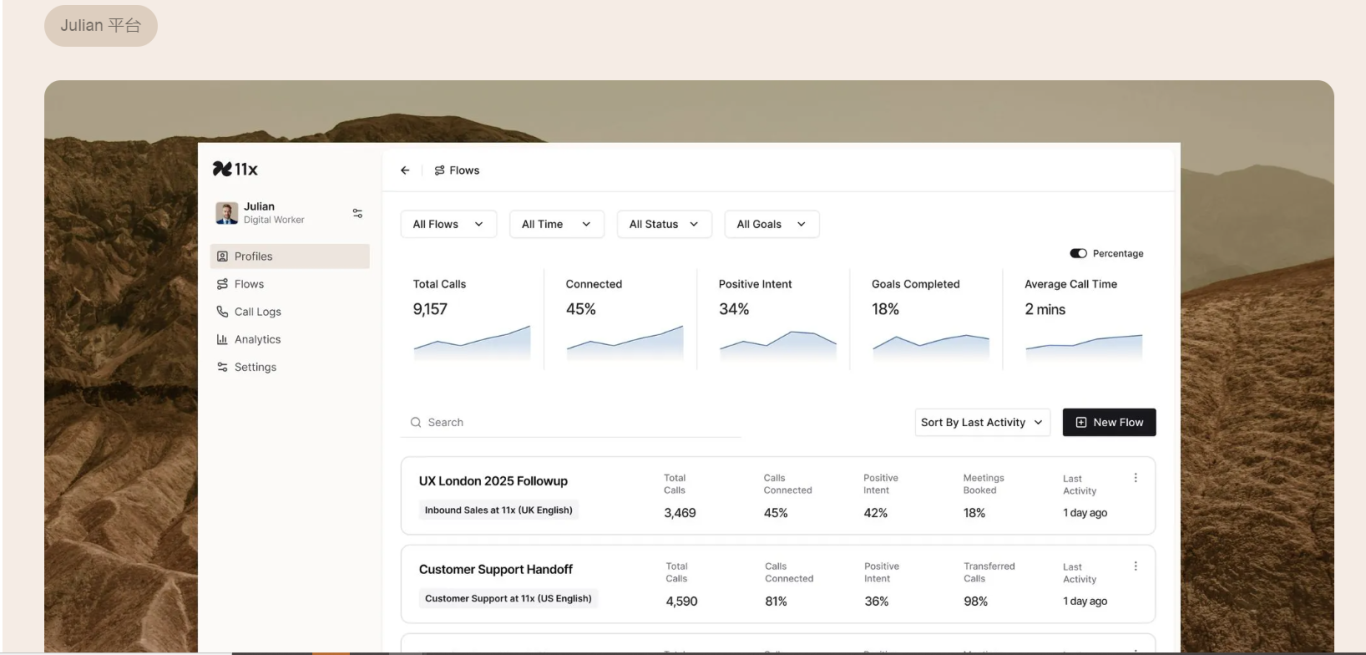Image resolution: width=1366 pixels, height=655 pixels.
Task: Focus the Search input field
Action: coord(571,422)
